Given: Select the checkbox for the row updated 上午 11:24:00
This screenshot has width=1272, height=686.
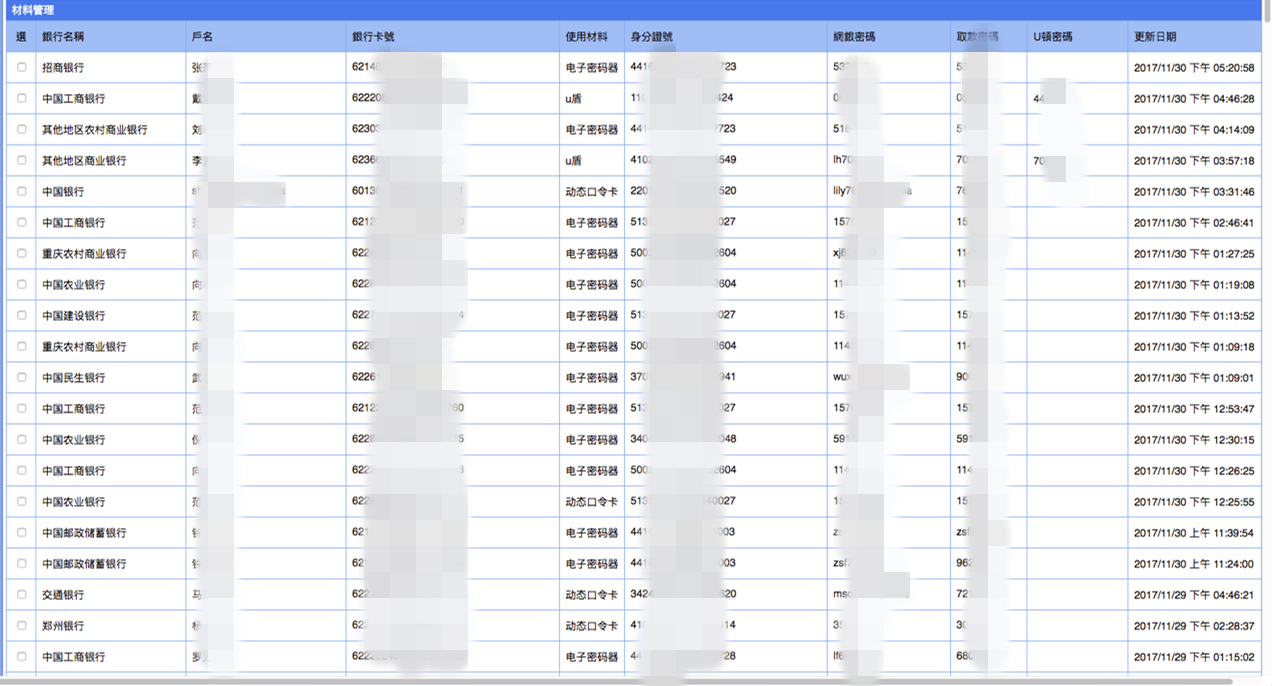Looking at the screenshot, I should [x=22, y=564].
